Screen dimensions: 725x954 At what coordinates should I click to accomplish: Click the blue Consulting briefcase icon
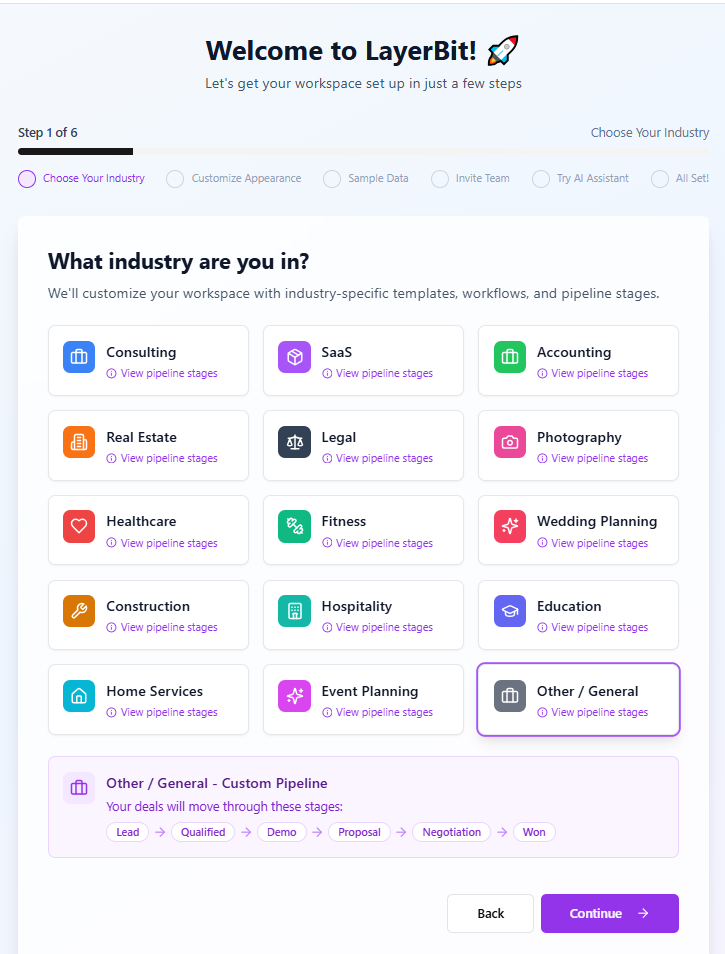click(x=79, y=357)
